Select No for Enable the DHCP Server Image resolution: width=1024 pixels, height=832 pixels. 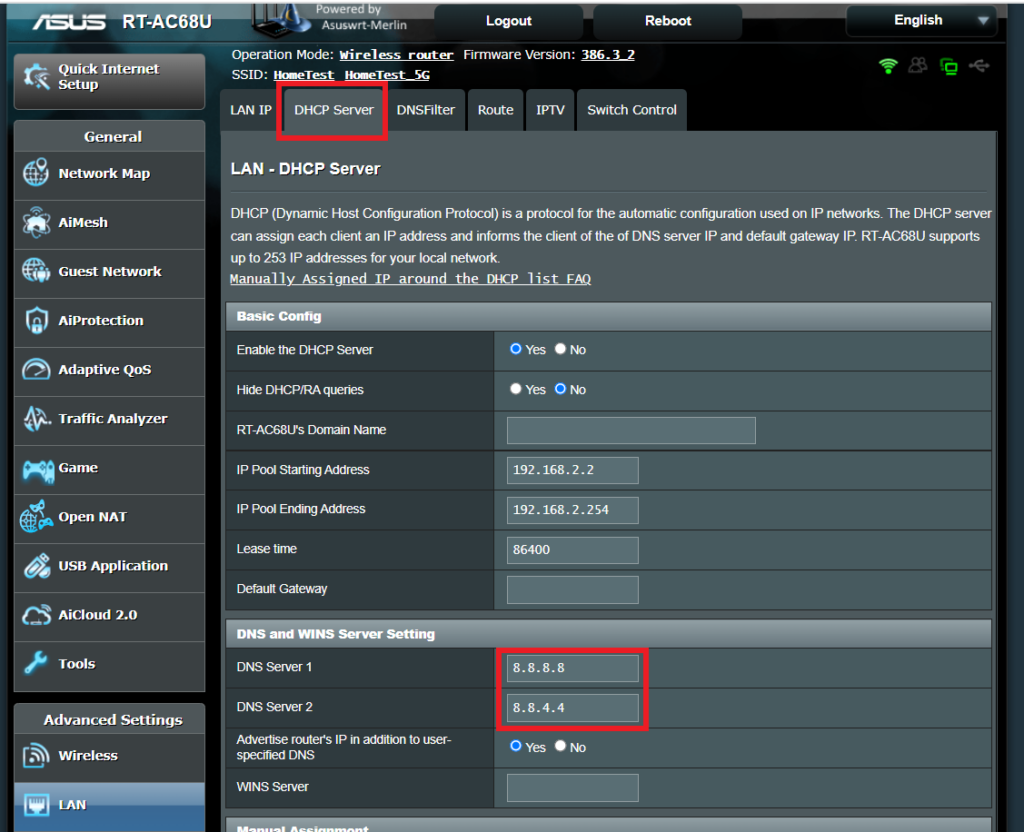point(560,349)
